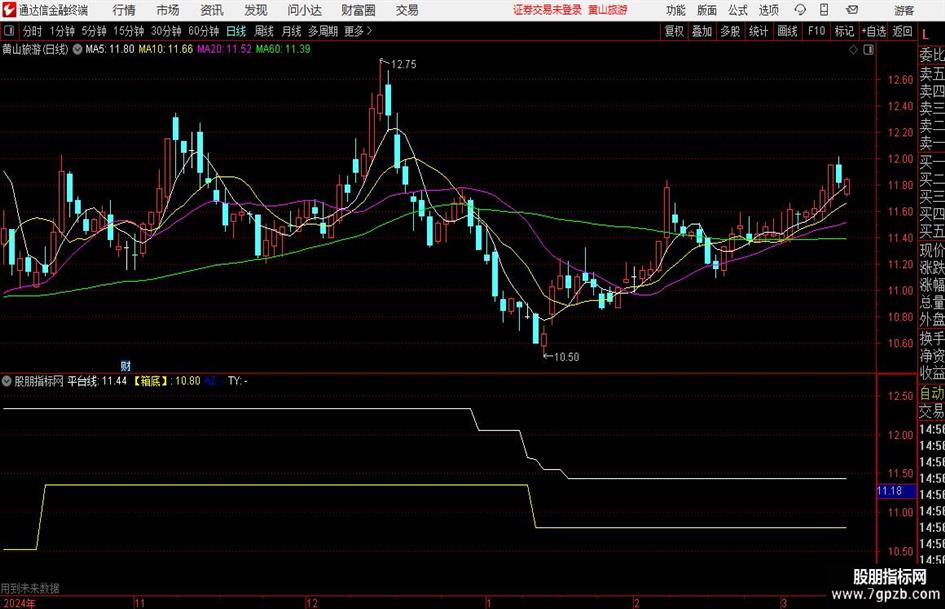The height and width of the screenshot is (609, 945).
Task: Click the 2024年 date axis label
Action: pyautogui.click(x=19, y=603)
